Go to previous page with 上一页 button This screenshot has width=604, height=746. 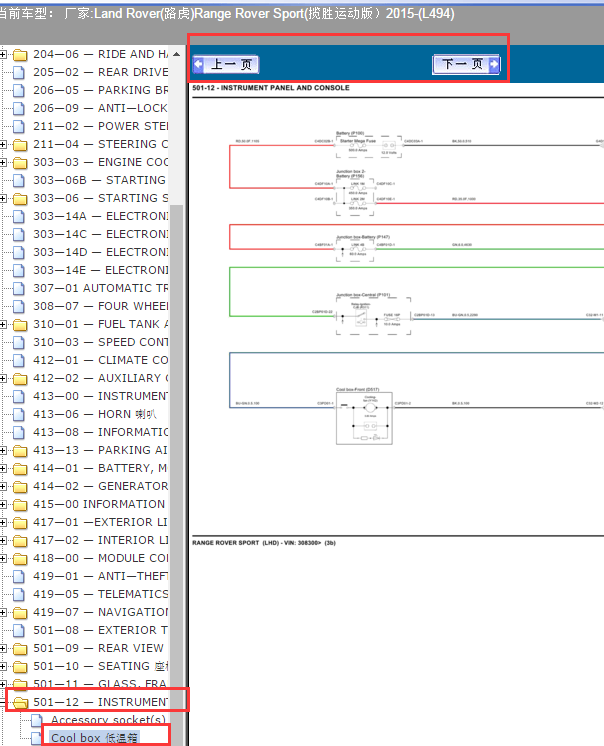[226, 64]
